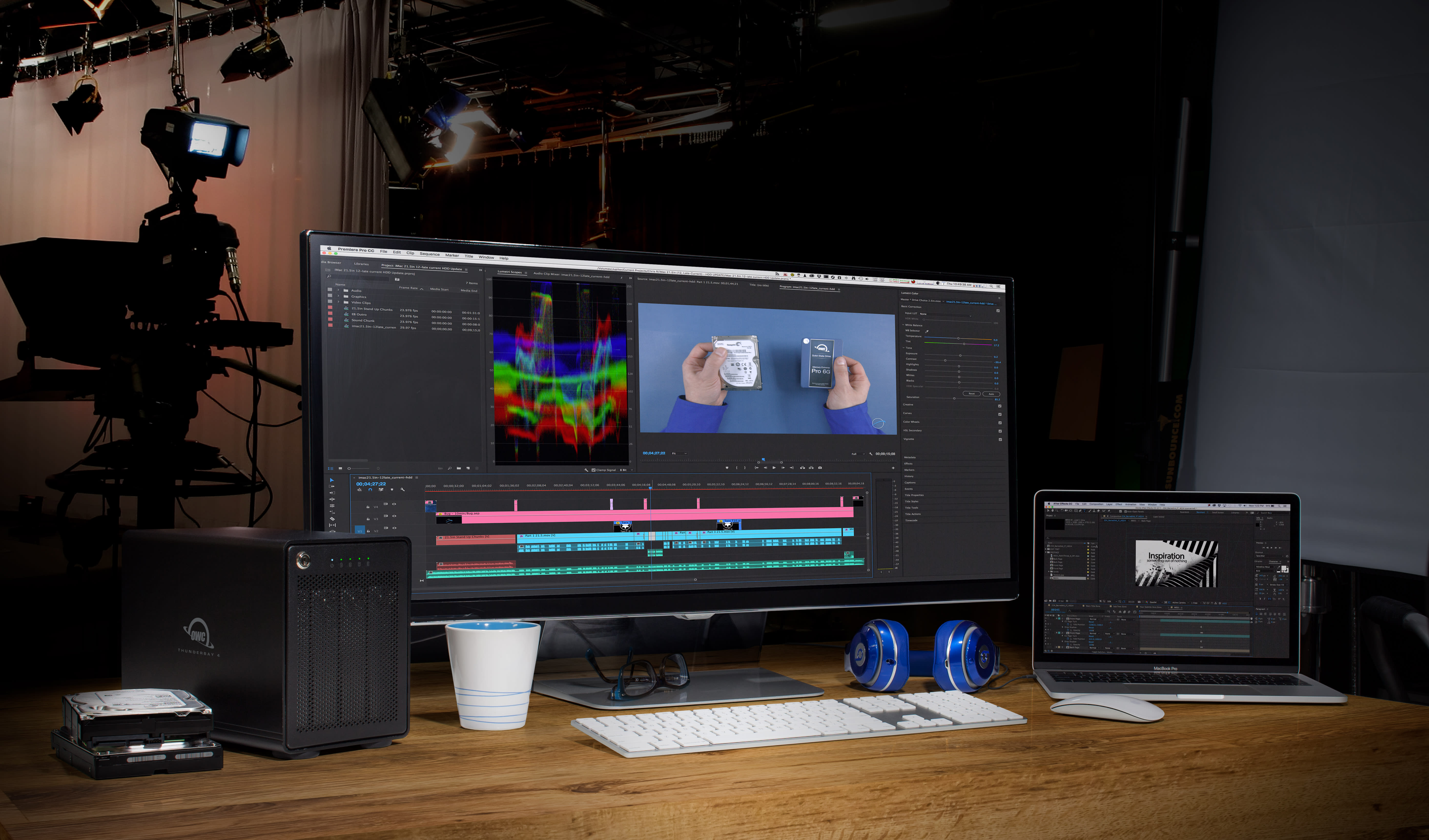This screenshot has height=840, width=1429.
Task: Click the Find magnifier in Project panel footer
Action: pyautogui.click(x=450, y=468)
